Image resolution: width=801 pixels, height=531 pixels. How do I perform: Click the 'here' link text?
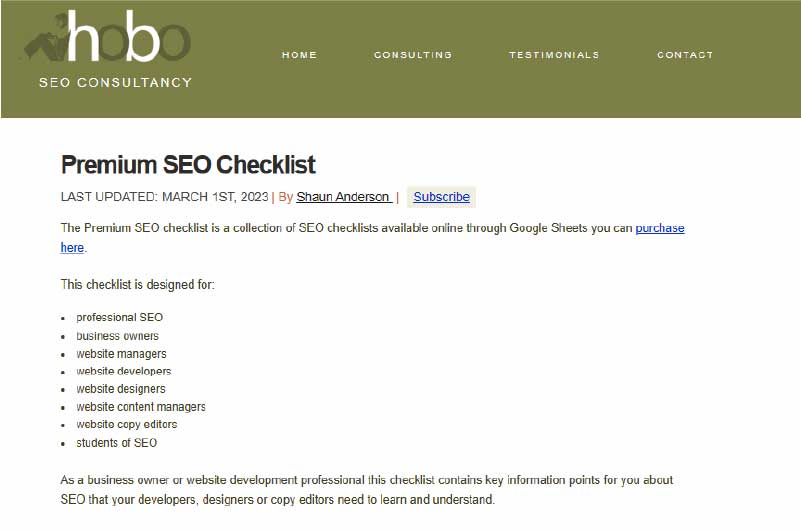pos(72,248)
